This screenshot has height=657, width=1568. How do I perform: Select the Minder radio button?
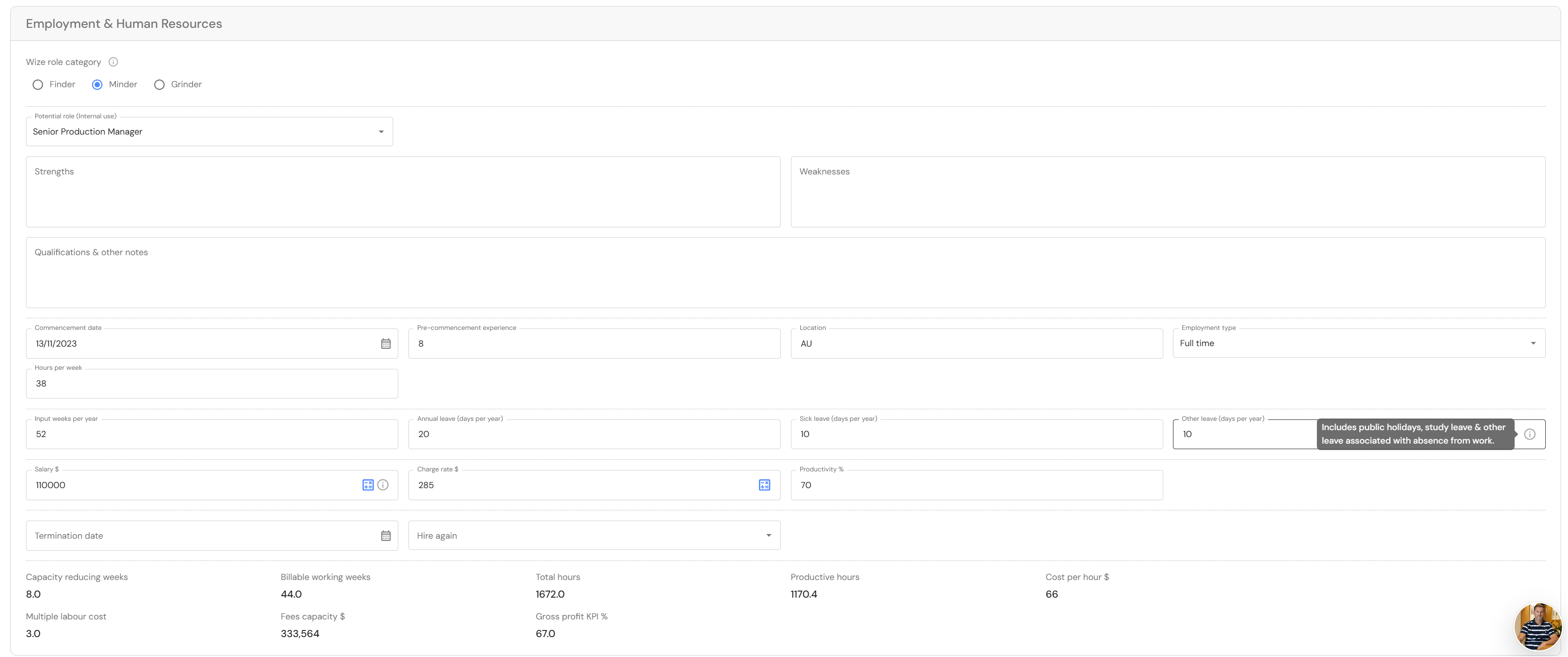pos(97,84)
